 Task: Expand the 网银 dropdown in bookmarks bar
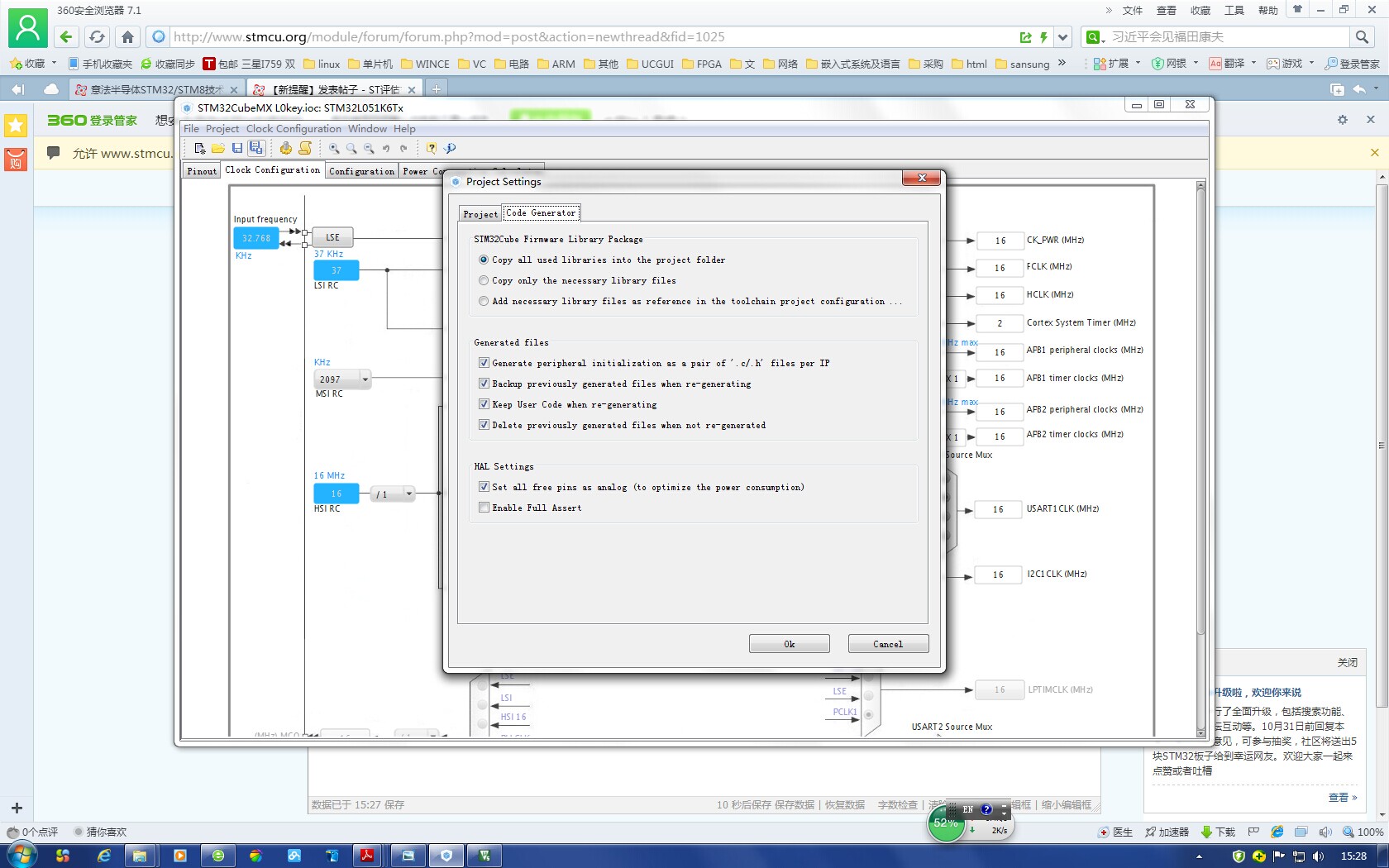click(1196, 63)
